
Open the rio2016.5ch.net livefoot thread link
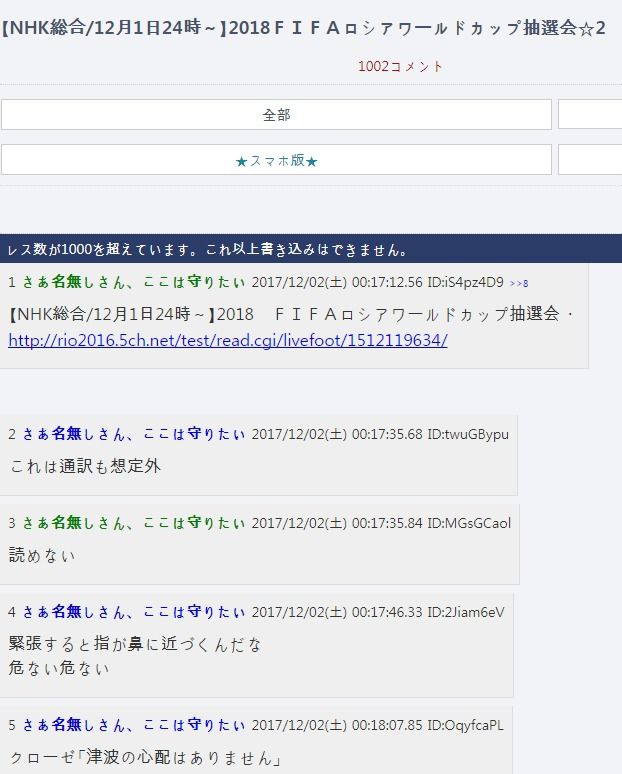point(228,340)
